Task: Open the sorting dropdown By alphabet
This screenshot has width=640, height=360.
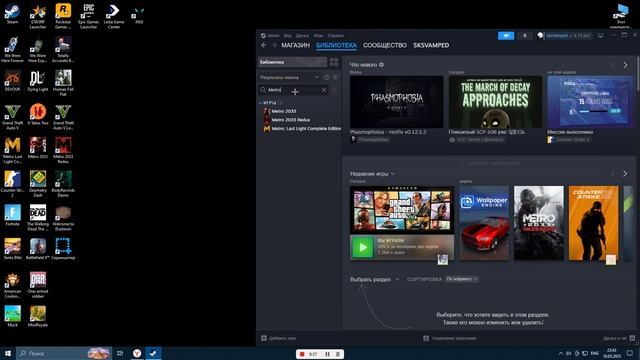Action: 462,279
